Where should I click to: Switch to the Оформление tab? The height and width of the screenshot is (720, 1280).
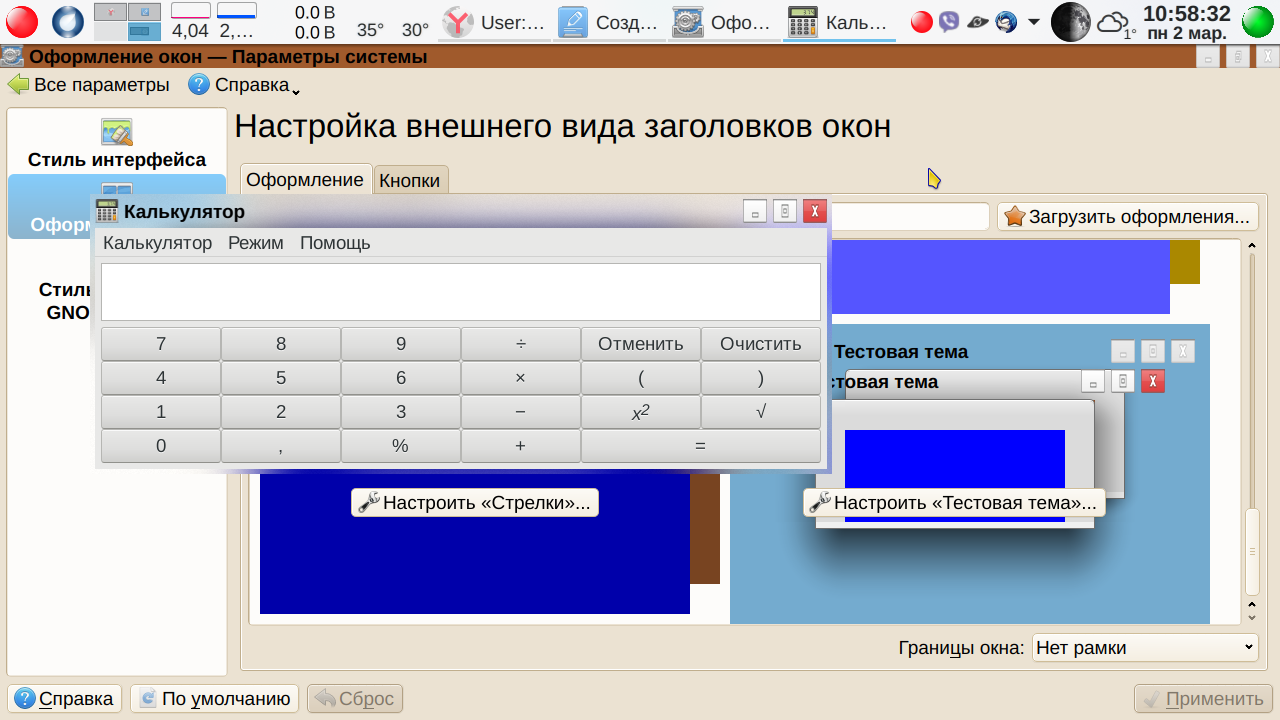[x=305, y=179]
